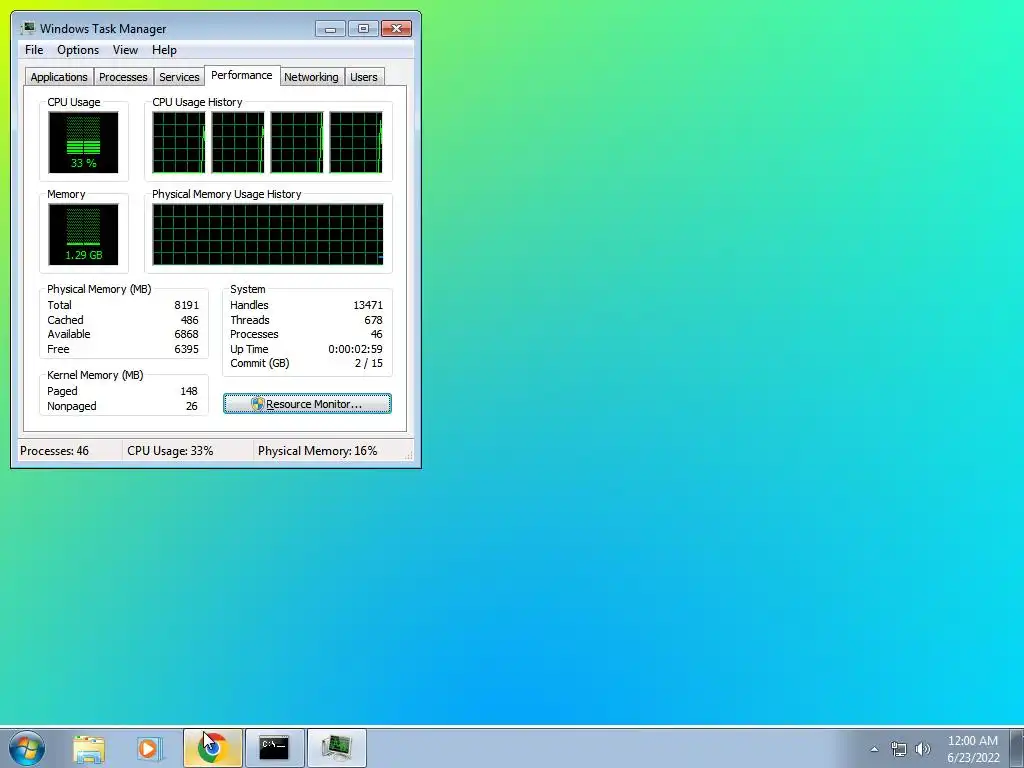
Task: Click the CPU Usage 33 % gauge
Action: [x=84, y=142]
